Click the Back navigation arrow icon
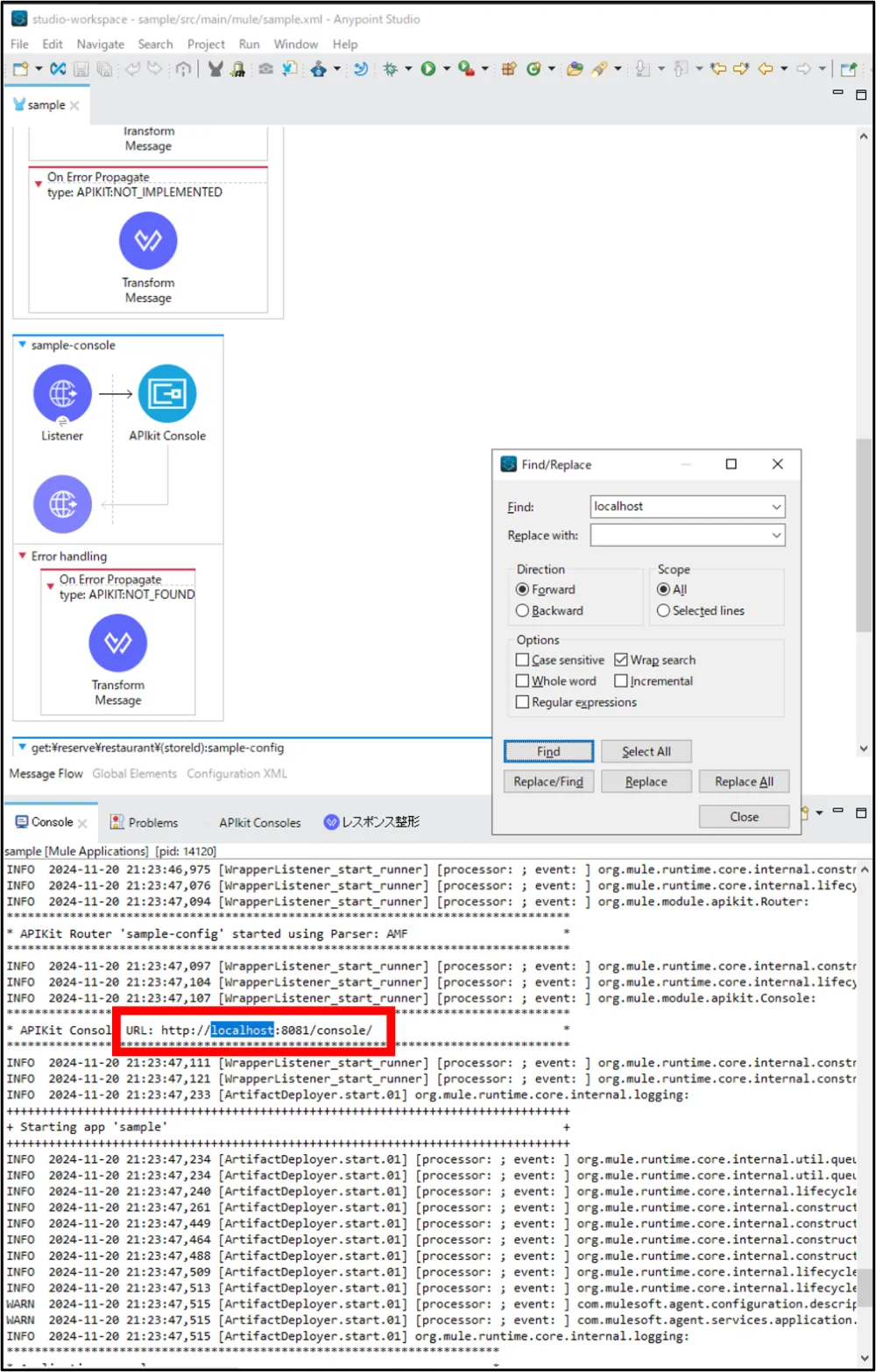This screenshot has width=876, height=1372. [765, 68]
